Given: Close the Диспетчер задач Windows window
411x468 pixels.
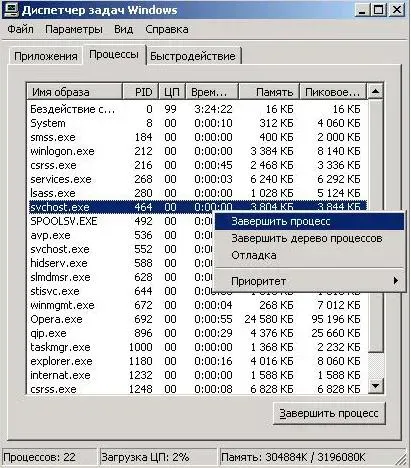Looking at the screenshot, I should (x=397, y=9).
